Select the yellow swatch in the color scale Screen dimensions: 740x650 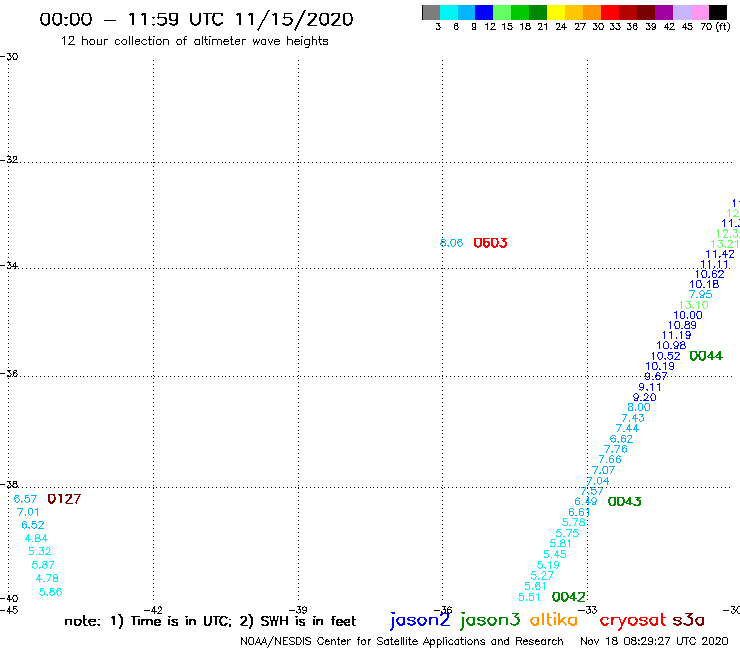(556, 12)
